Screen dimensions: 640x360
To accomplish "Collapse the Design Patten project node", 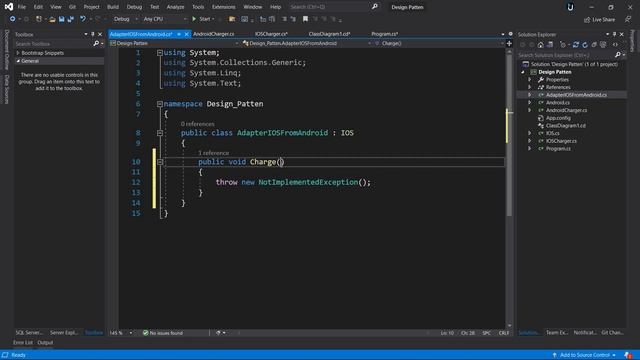I will 523,72.
